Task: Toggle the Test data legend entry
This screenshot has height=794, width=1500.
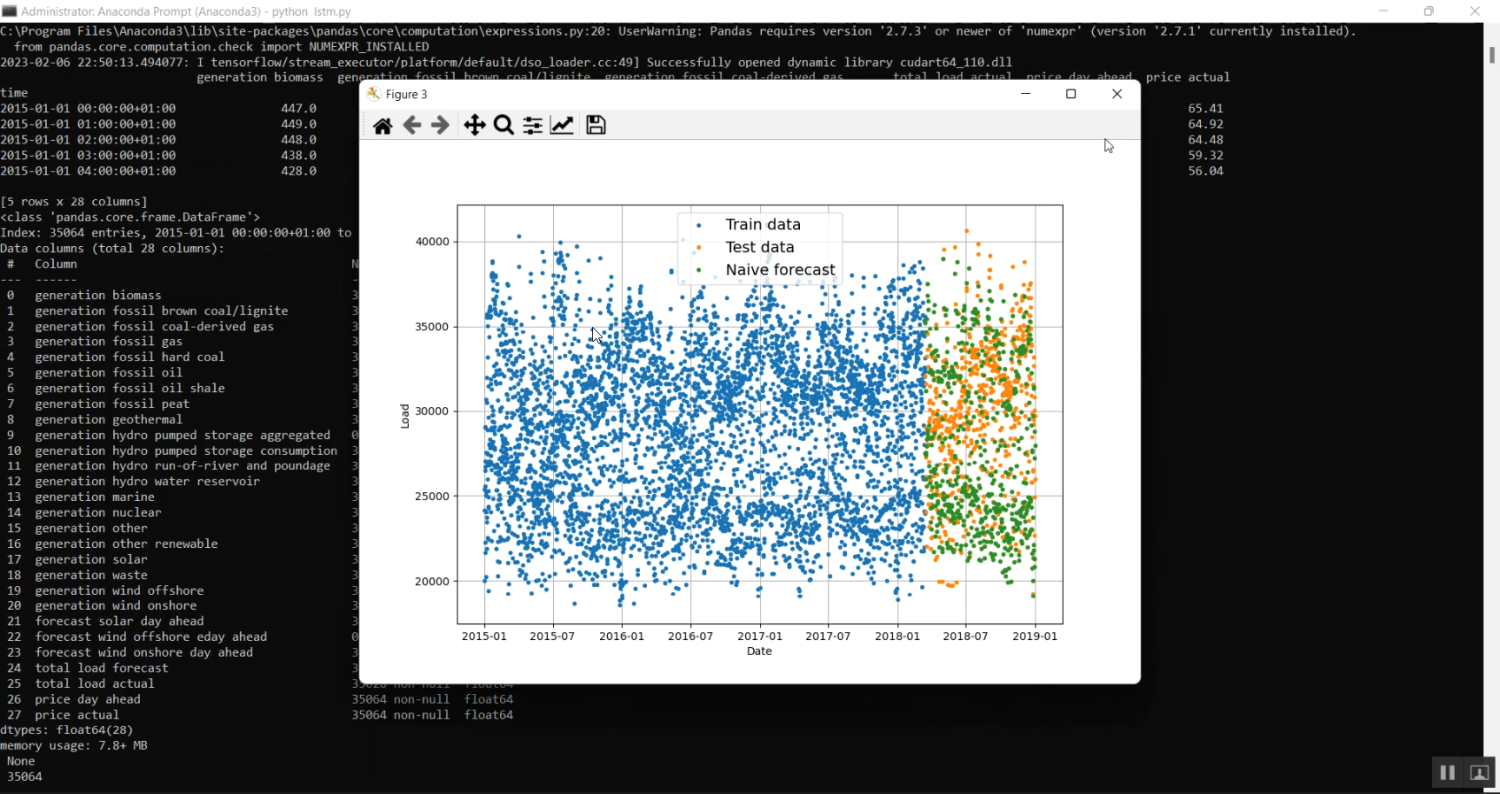Action: tap(760, 246)
